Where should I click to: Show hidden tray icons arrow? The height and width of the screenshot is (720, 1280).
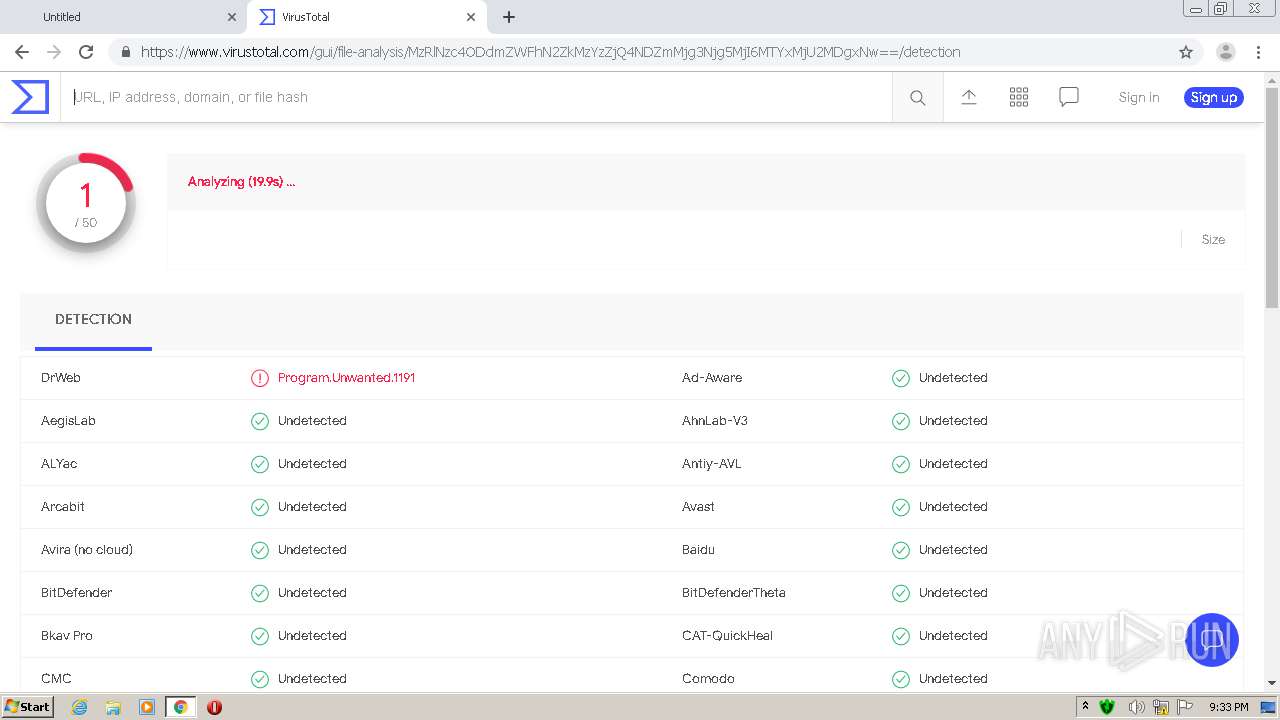click(x=1085, y=707)
